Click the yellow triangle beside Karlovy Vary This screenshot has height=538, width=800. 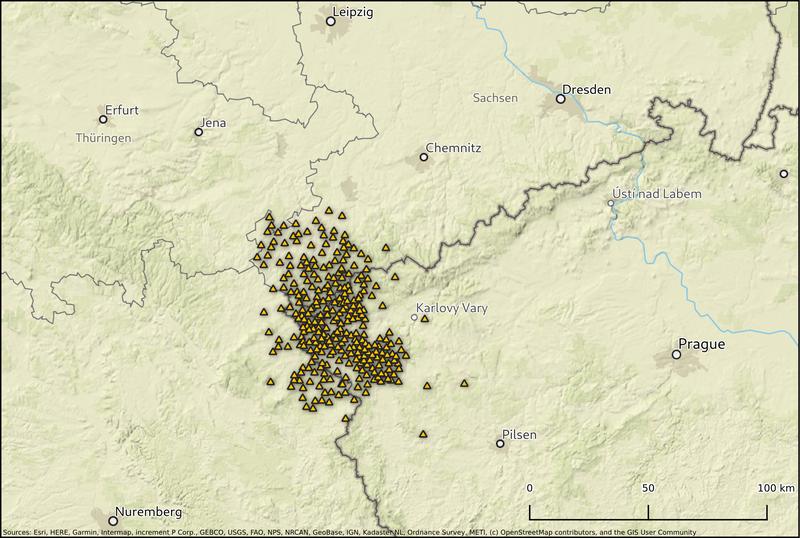pos(424,319)
